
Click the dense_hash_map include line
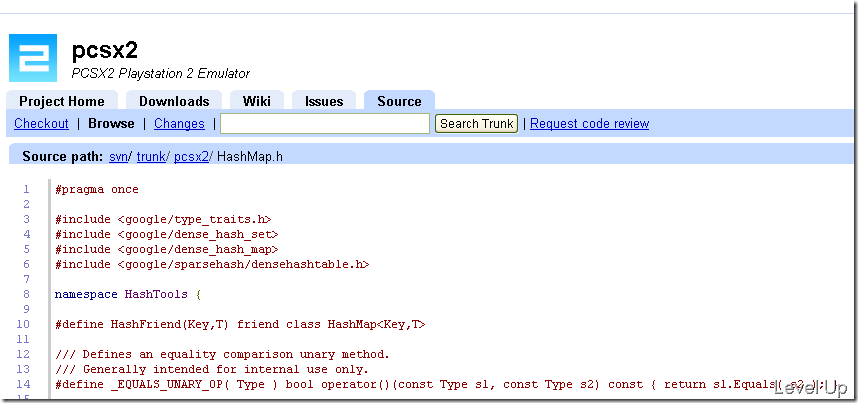(167, 249)
